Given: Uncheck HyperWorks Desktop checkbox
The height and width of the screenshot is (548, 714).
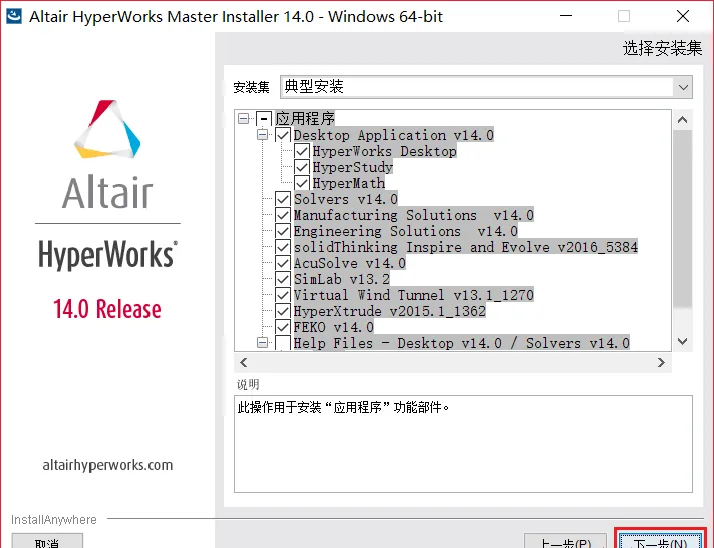Looking at the screenshot, I should coord(302,151).
